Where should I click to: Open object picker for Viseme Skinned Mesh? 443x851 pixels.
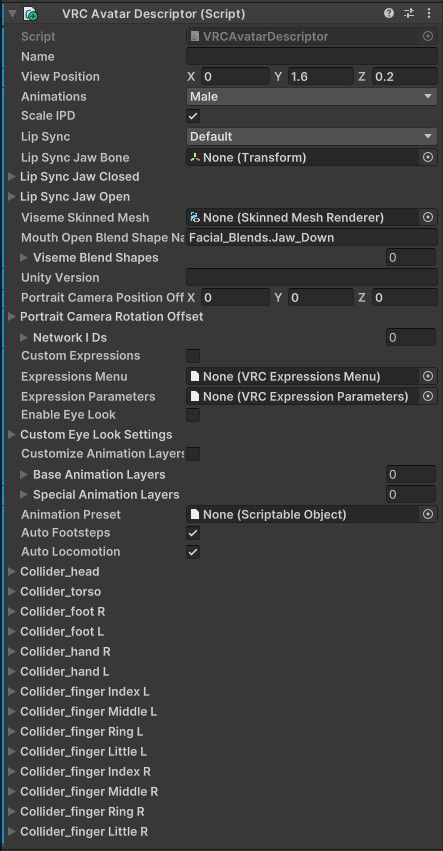click(x=428, y=217)
